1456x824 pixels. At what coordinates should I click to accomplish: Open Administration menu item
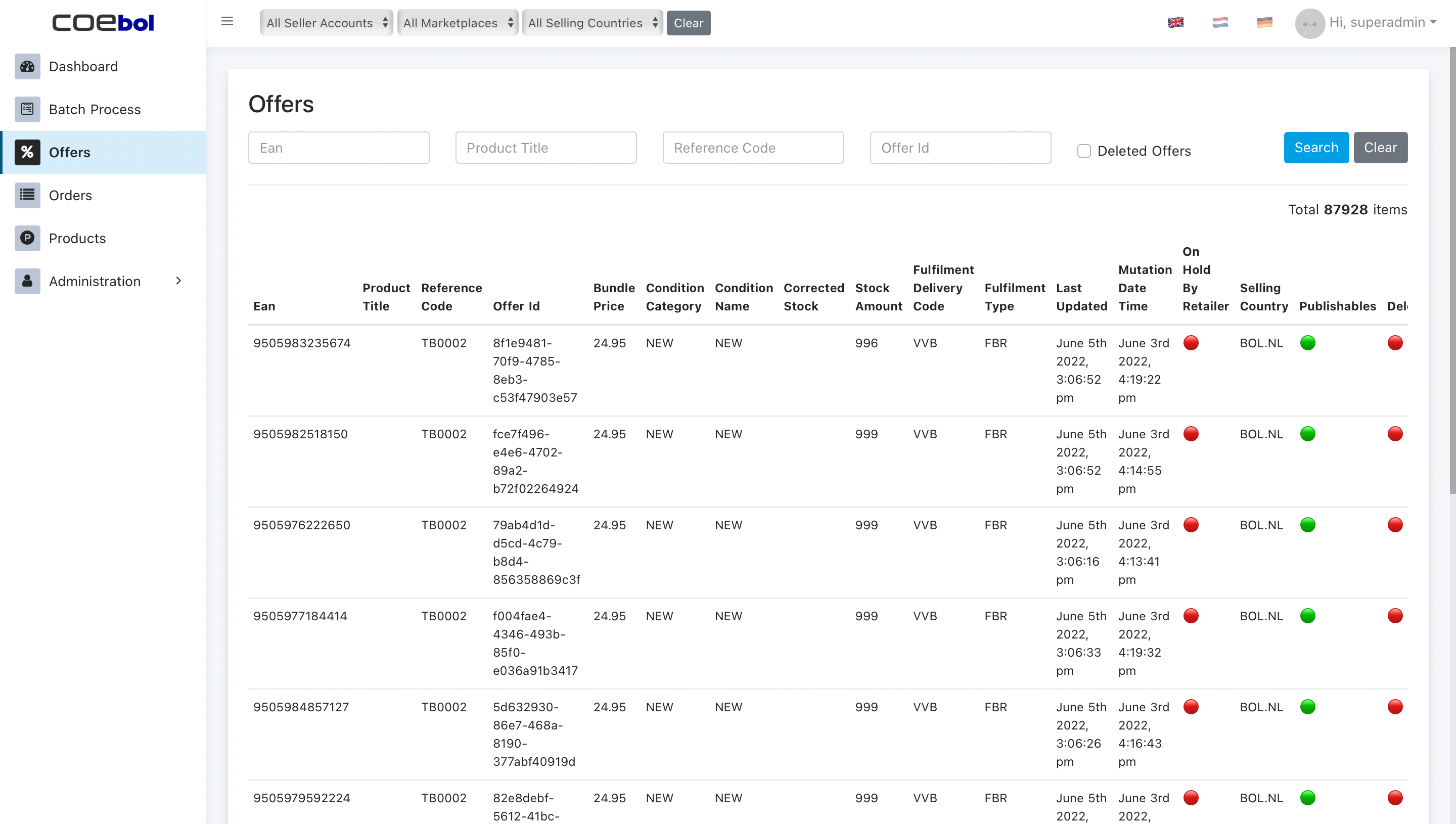[x=103, y=281]
